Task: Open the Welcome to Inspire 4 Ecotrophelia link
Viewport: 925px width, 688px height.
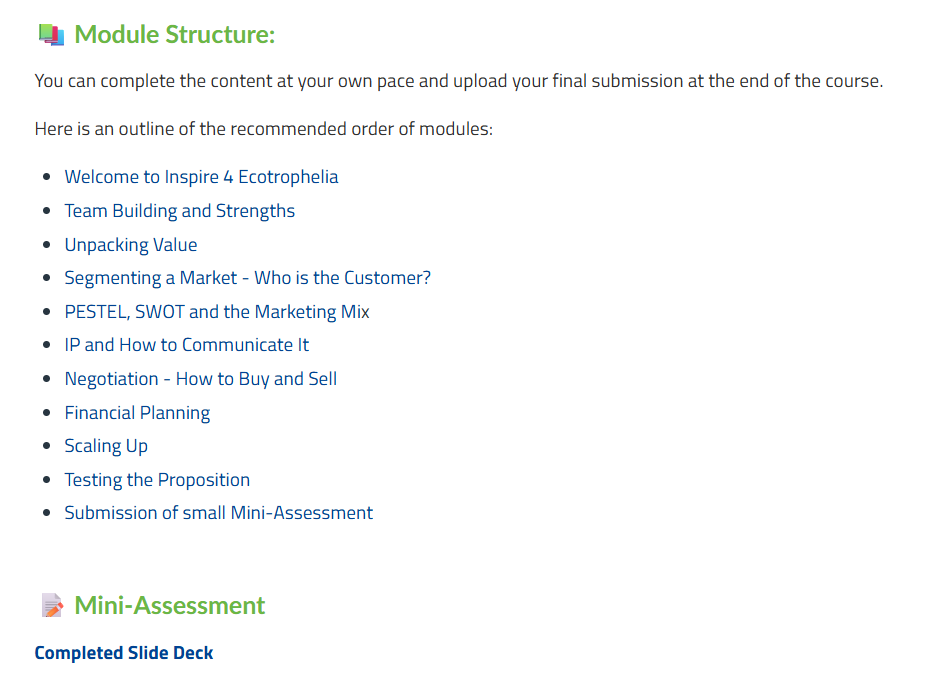Action: (201, 177)
